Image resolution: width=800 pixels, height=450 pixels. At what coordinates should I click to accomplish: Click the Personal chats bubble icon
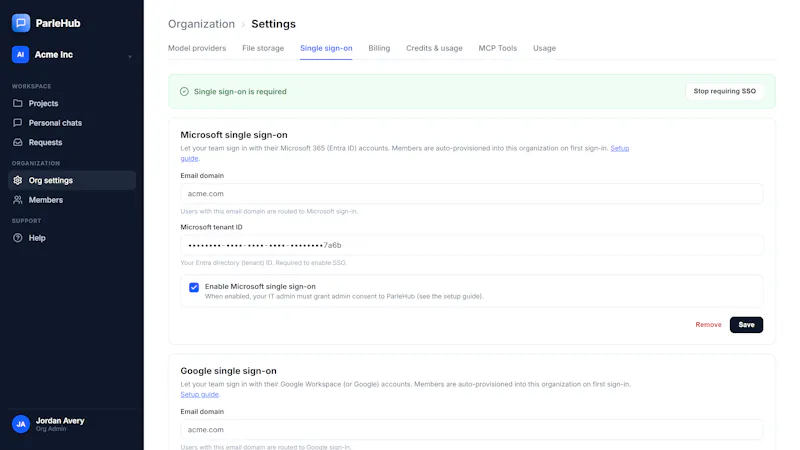click(x=18, y=123)
